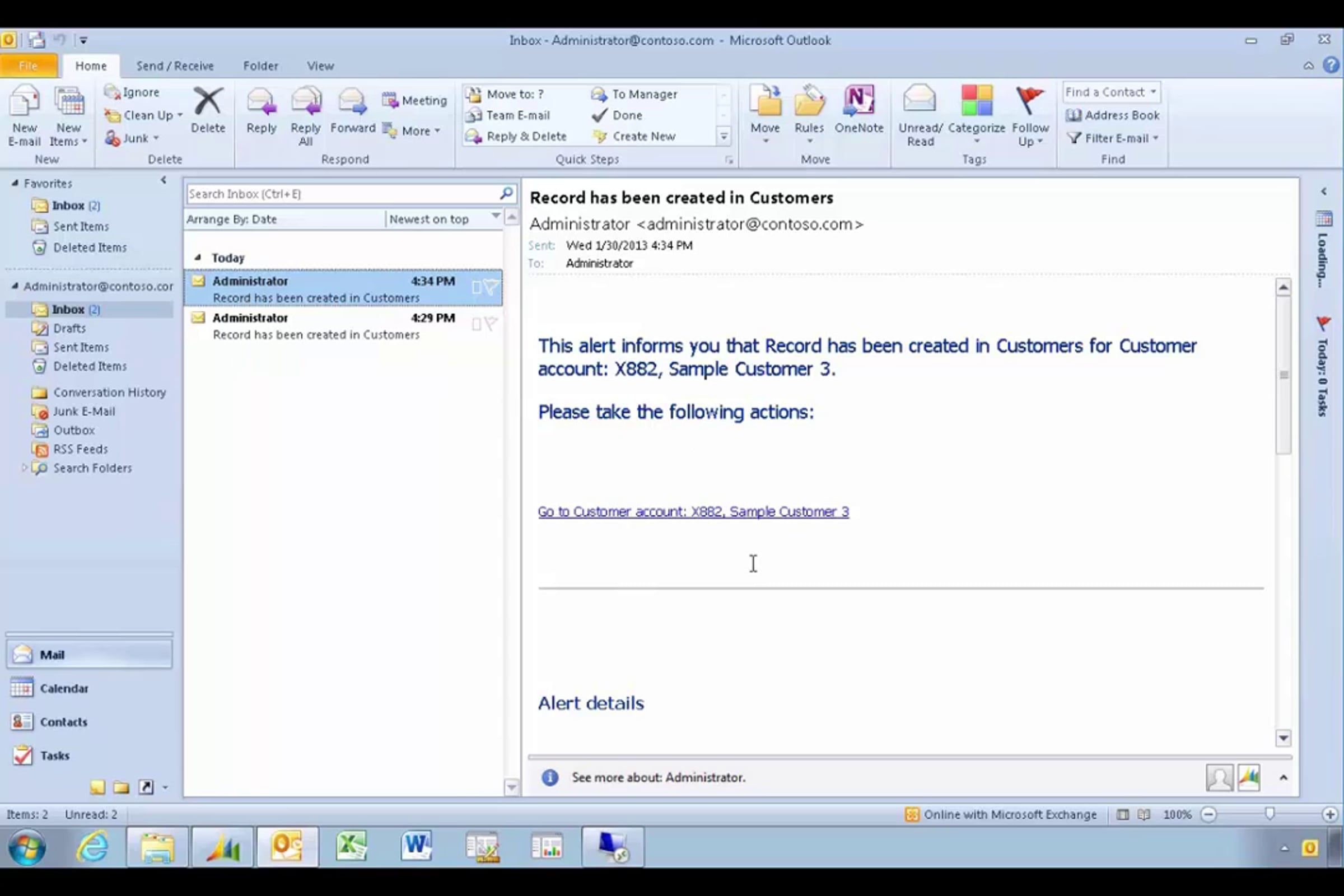Click inside the Find a Contact field
The width and height of the screenshot is (1344, 896).
[1104, 92]
